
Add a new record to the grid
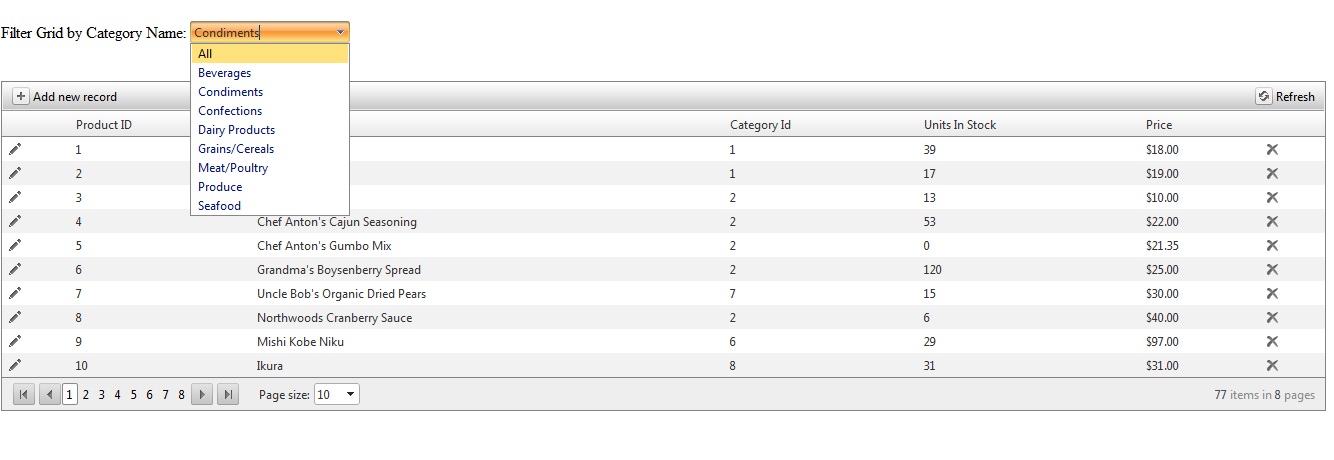coord(65,97)
